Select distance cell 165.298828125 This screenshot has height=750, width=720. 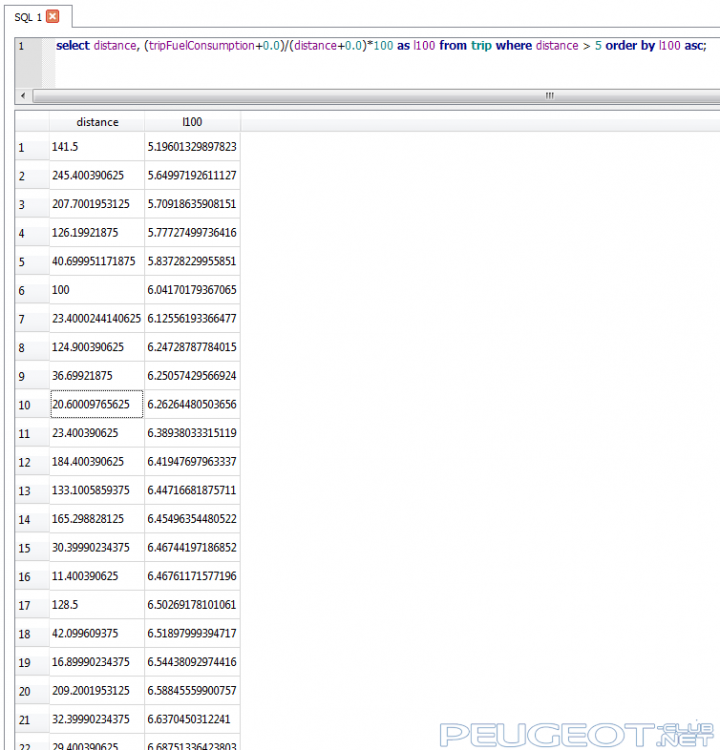(97, 519)
